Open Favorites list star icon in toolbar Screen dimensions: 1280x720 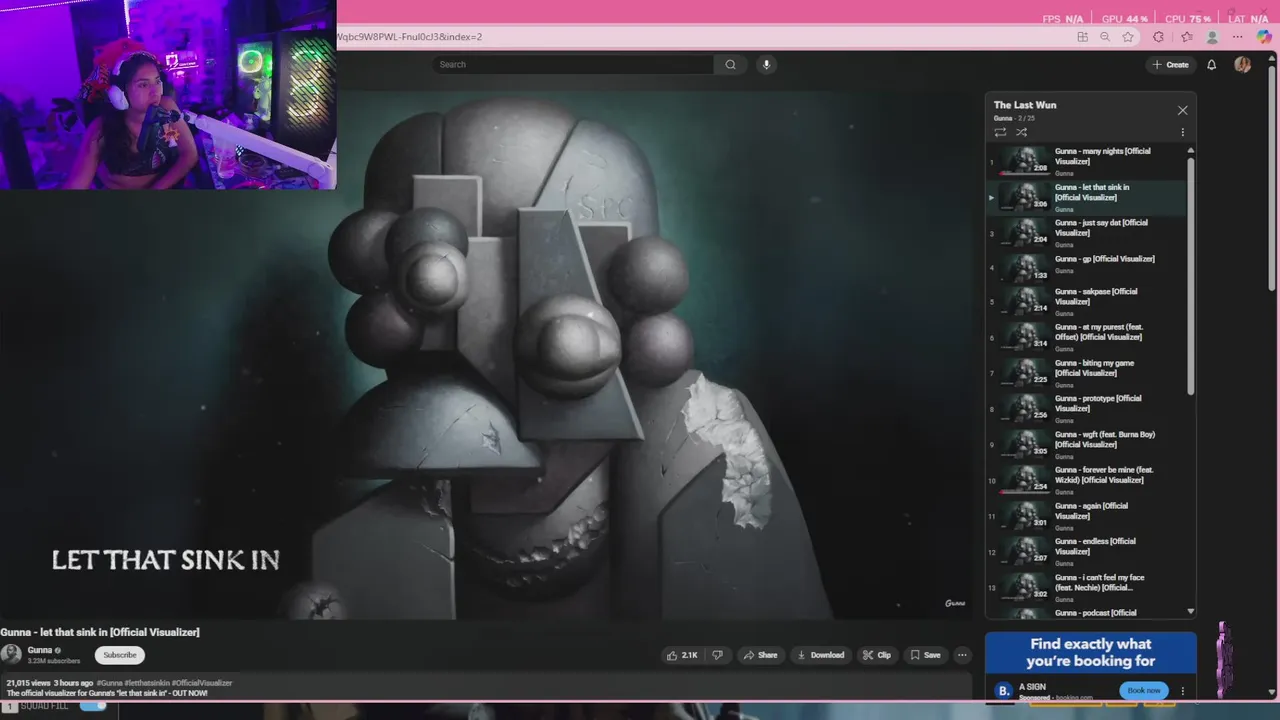[1186, 37]
